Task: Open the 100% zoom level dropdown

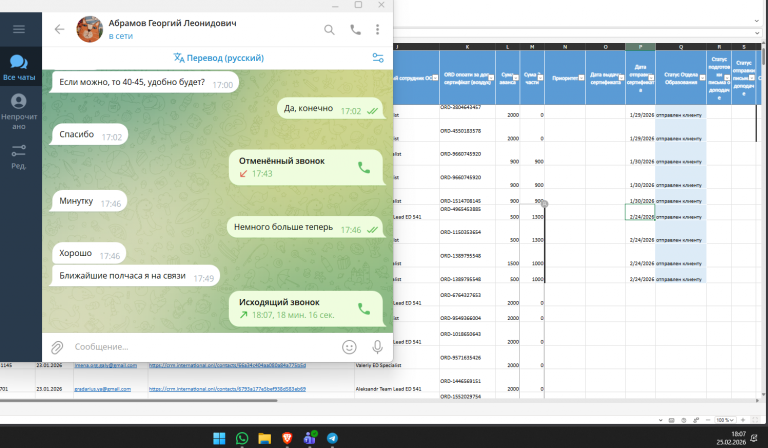Action: tap(725, 420)
